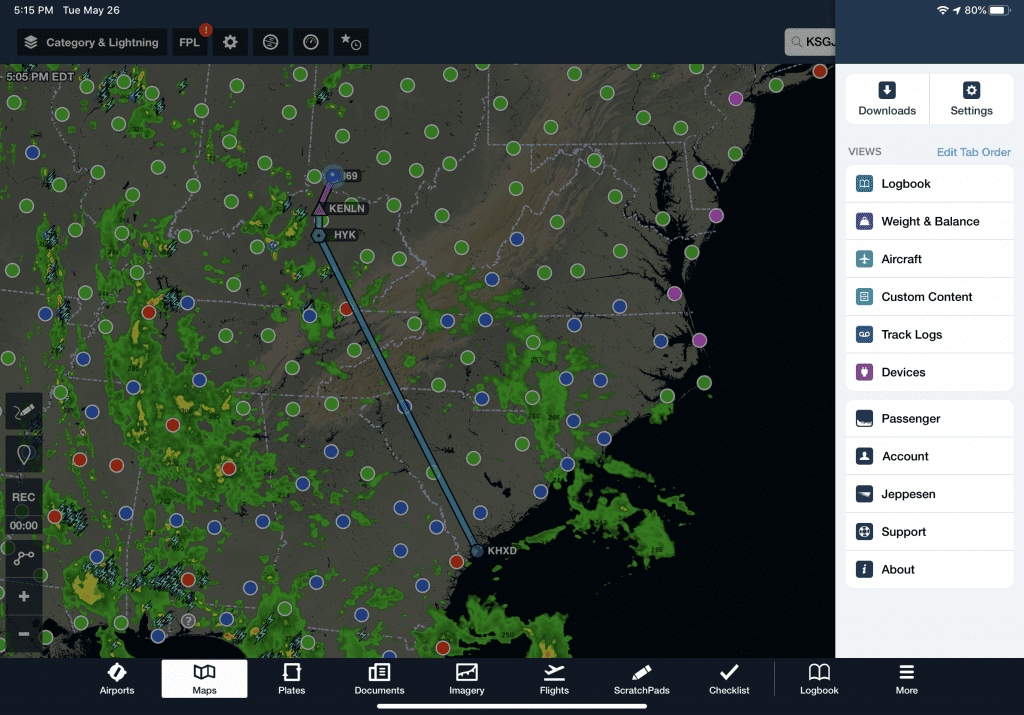The width and height of the screenshot is (1024, 715).
Task: Select the map pin drop tool
Action: tap(23, 454)
